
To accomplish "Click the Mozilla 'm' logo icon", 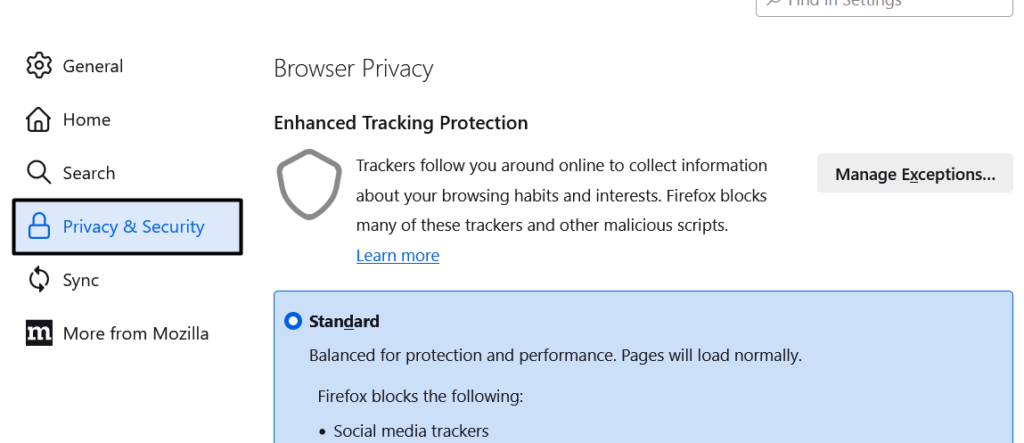I will pos(38,333).
